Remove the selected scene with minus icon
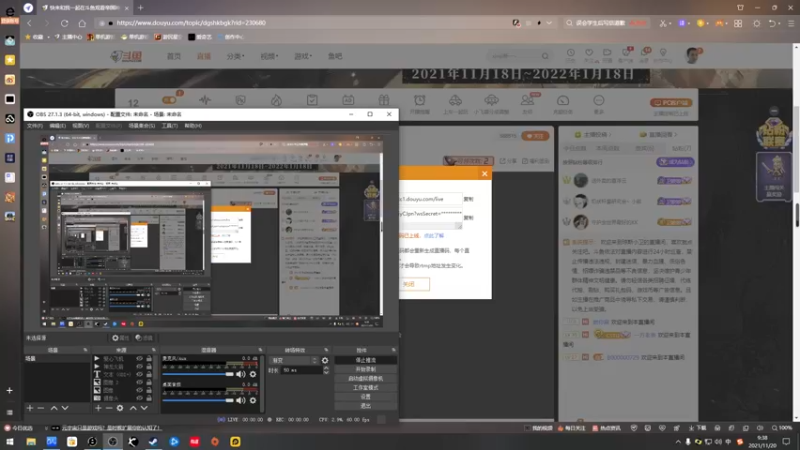This screenshot has width=800, height=450. tap(41, 408)
